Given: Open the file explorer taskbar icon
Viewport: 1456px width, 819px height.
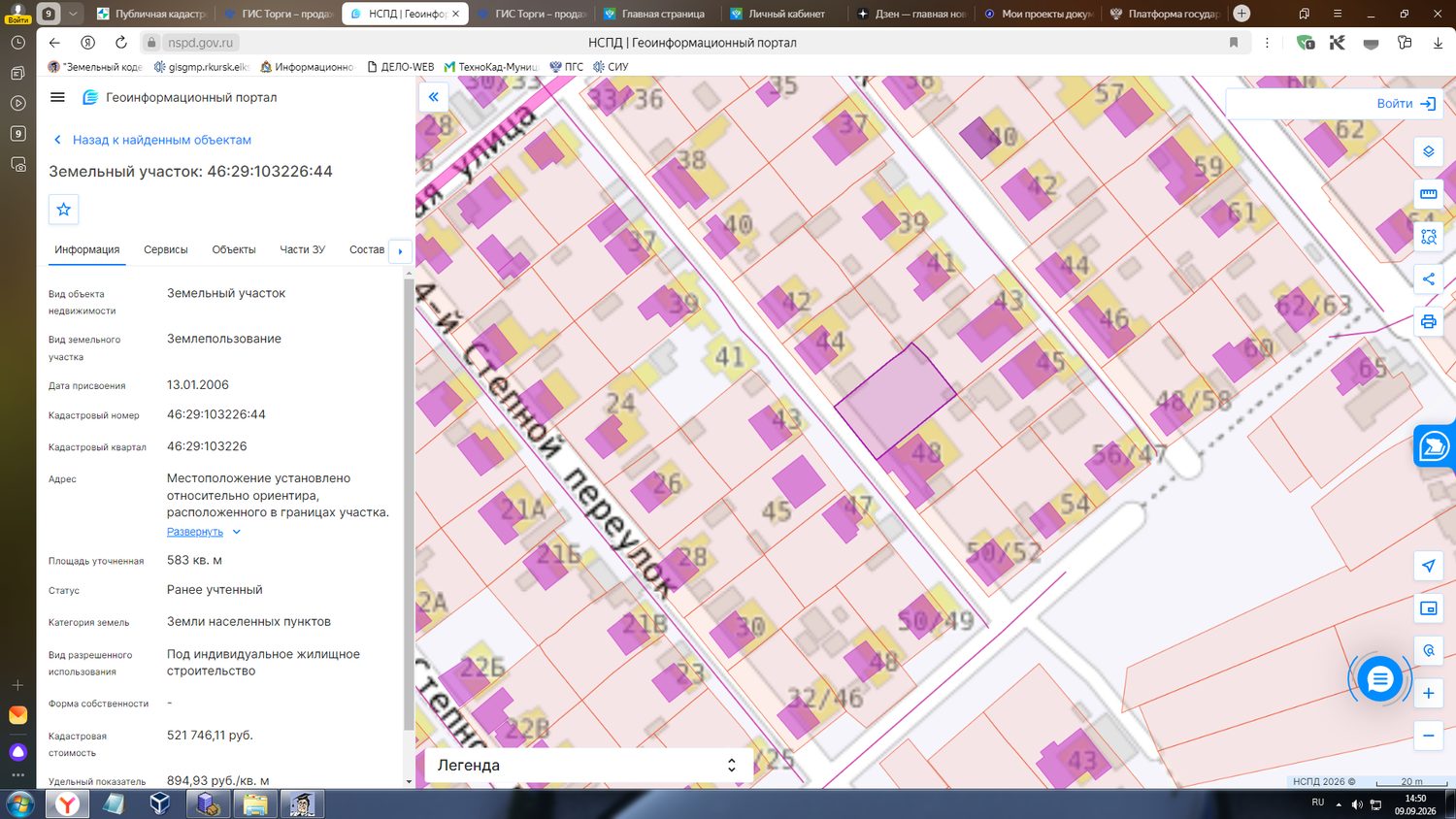Looking at the screenshot, I should 255,804.
